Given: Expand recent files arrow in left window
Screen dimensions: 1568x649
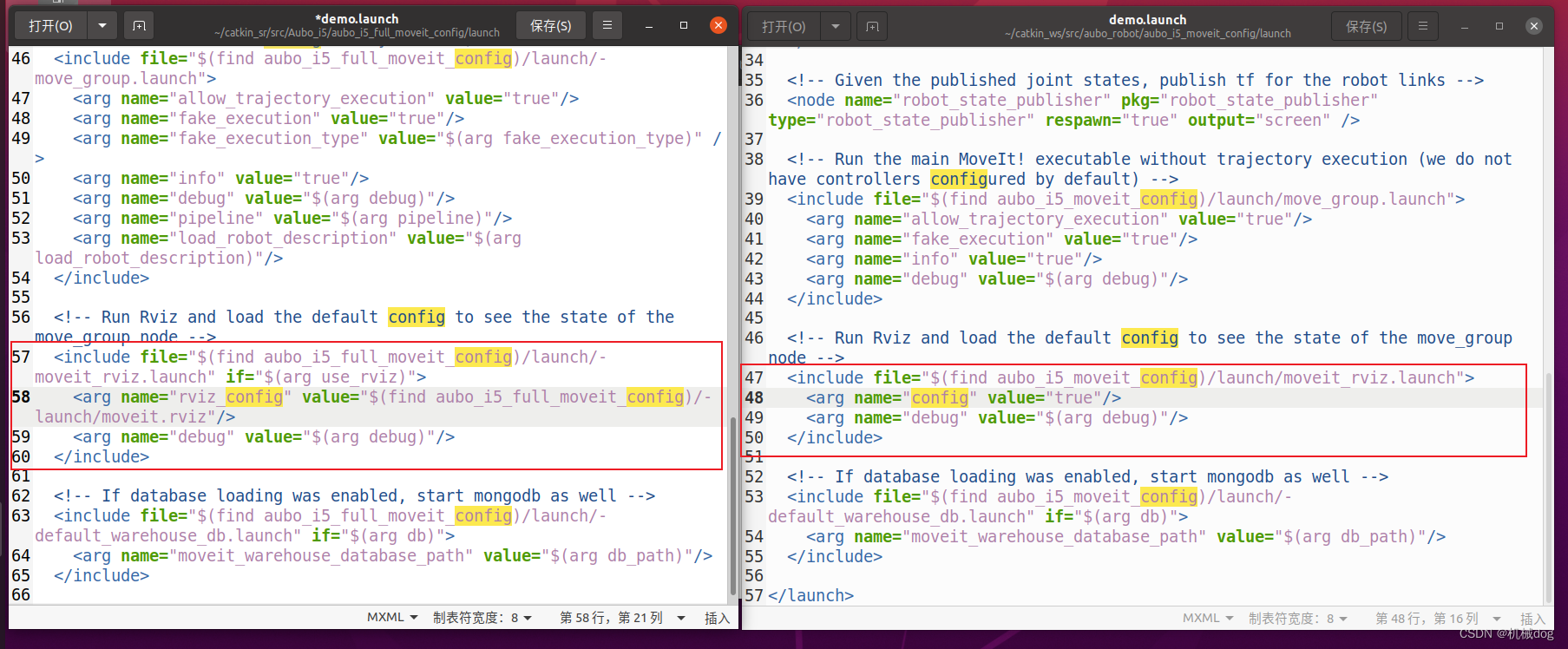Looking at the screenshot, I should (x=102, y=26).
